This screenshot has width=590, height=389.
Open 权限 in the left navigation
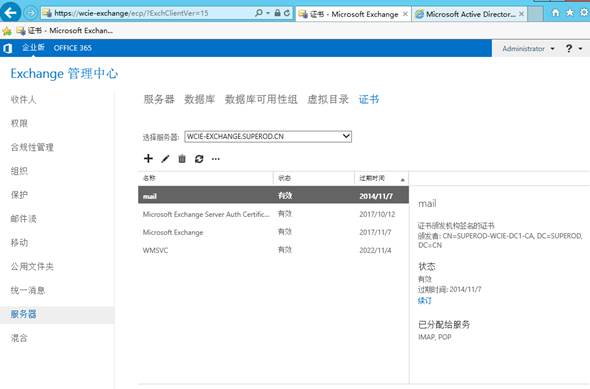(x=19, y=123)
